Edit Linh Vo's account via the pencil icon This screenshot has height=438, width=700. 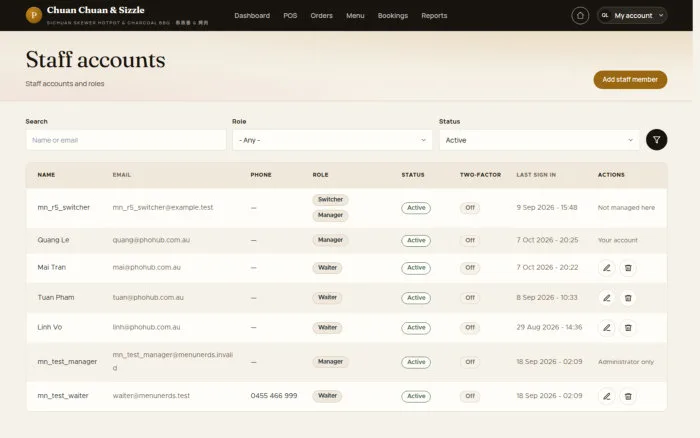click(607, 328)
